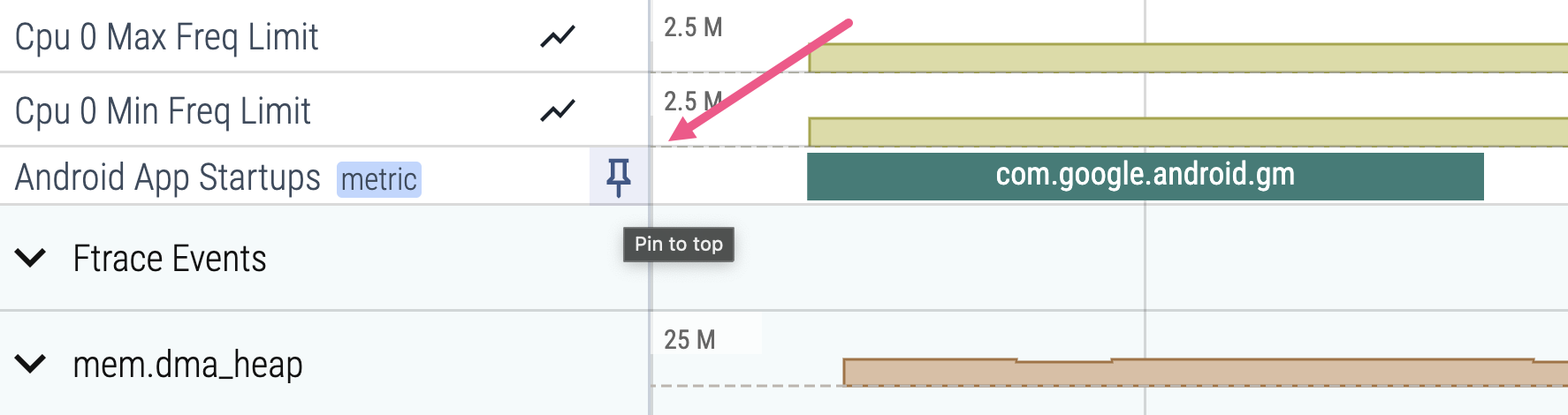The height and width of the screenshot is (415, 1568).
Task: Click the 25 M scale label on mem.dma_heap
Action: pyautogui.click(x=689, y=340)
